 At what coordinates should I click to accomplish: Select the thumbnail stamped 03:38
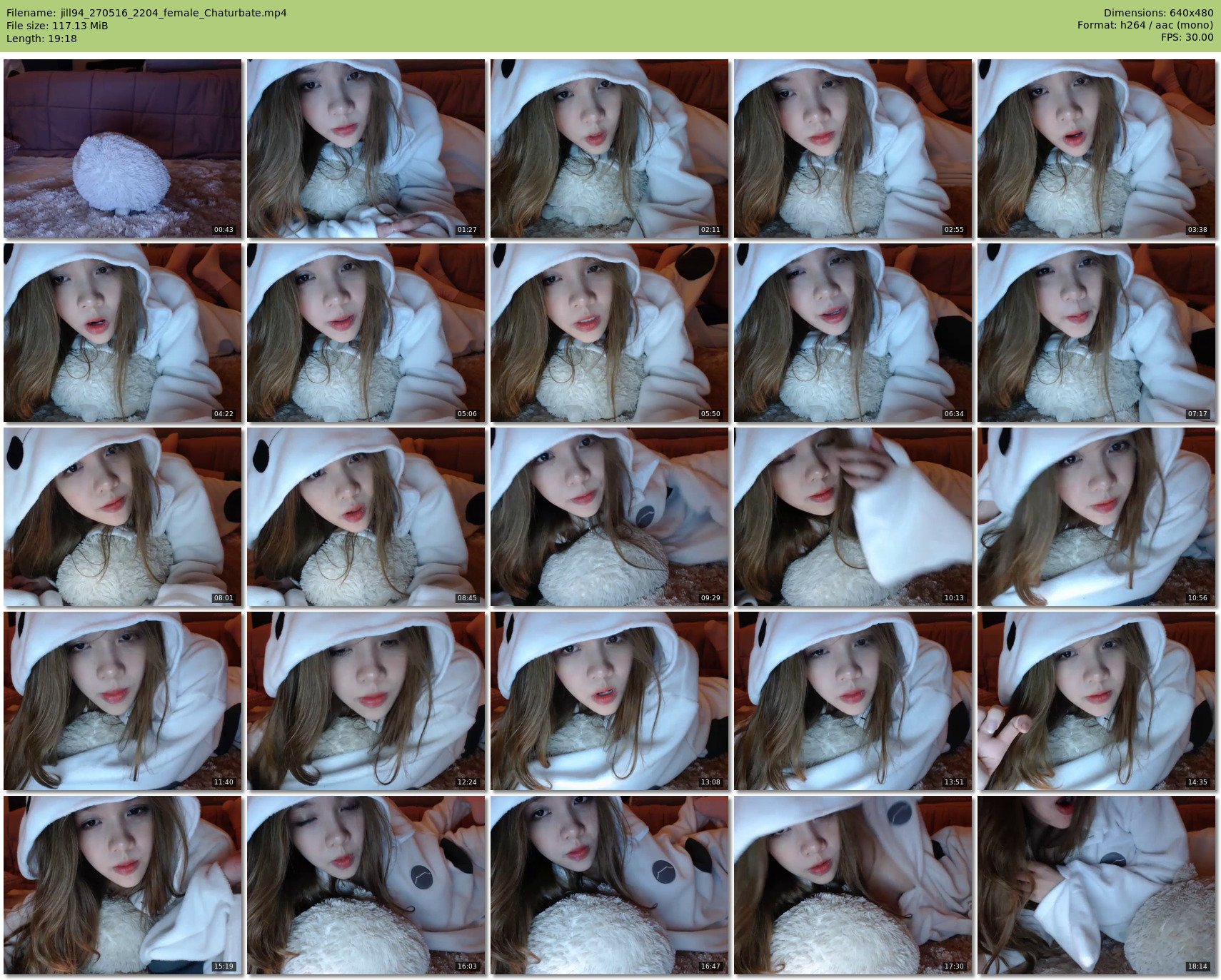tap(1097, 148)
